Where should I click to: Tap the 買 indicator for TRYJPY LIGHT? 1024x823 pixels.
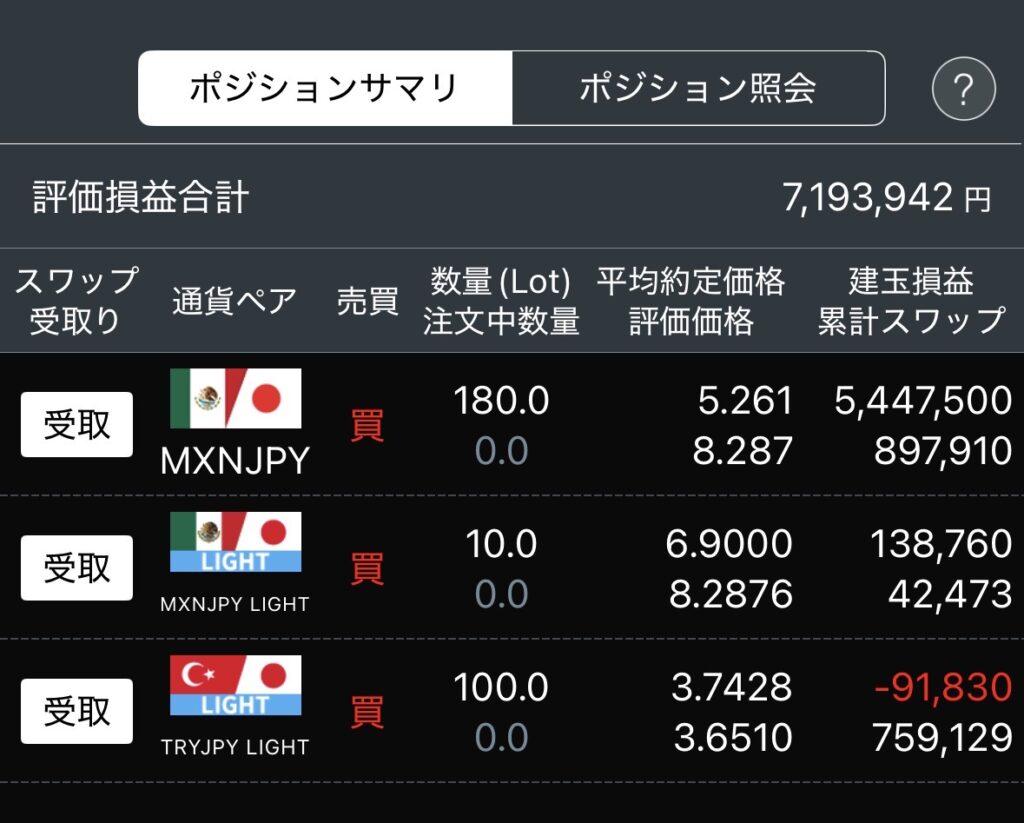click(x=367, y=712)
